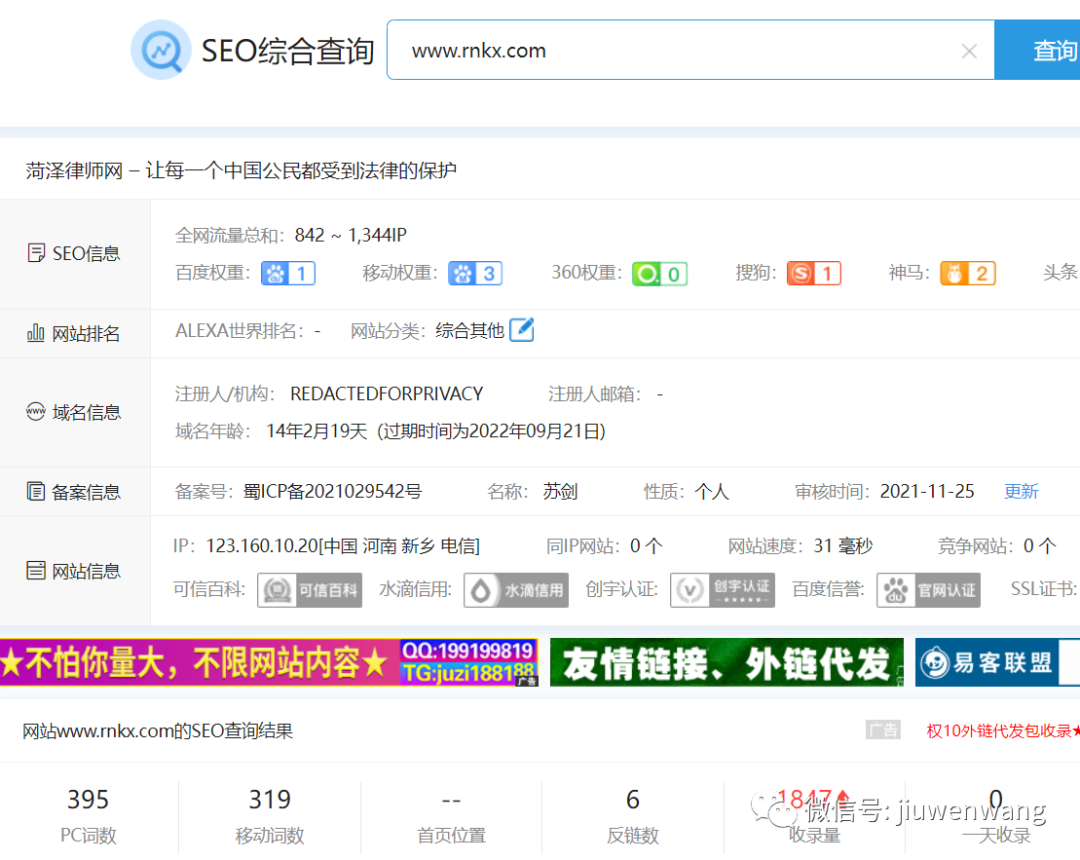Screen dimensions: 1080x860
Task: Click the 竞争网站 0 个 value
Action: tap(1039, 546)
